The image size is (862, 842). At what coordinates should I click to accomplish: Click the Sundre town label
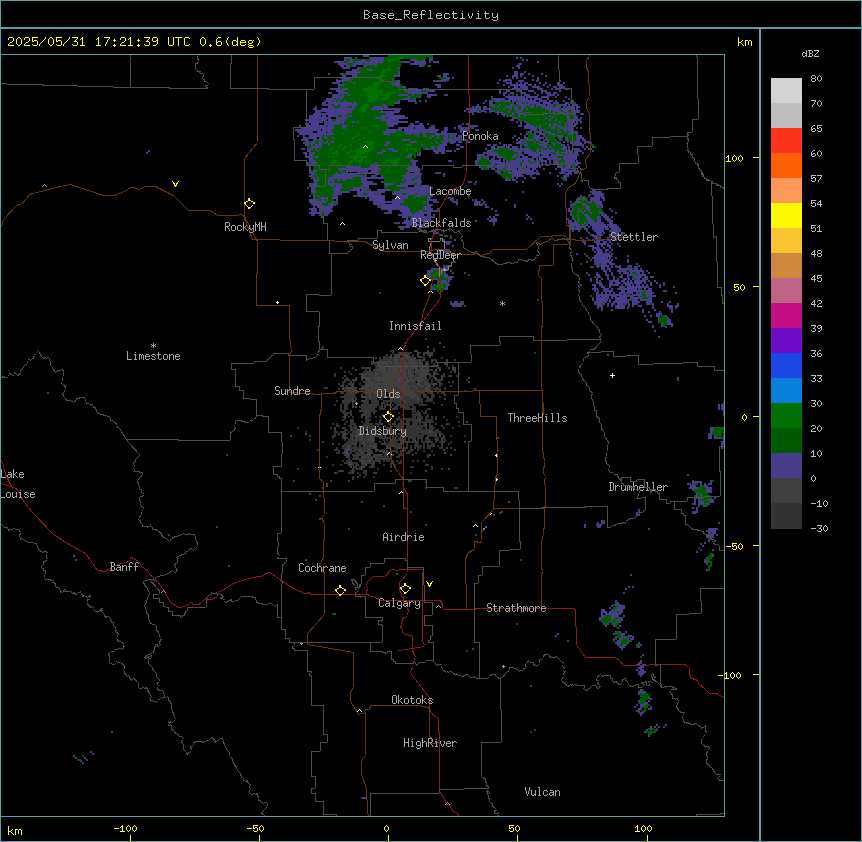click(292, 391)
